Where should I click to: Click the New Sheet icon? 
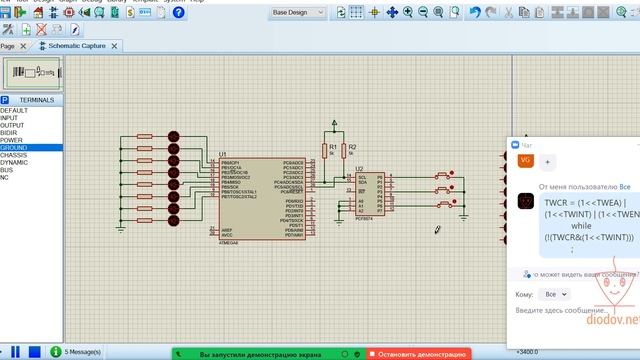(x=26, y=29)
